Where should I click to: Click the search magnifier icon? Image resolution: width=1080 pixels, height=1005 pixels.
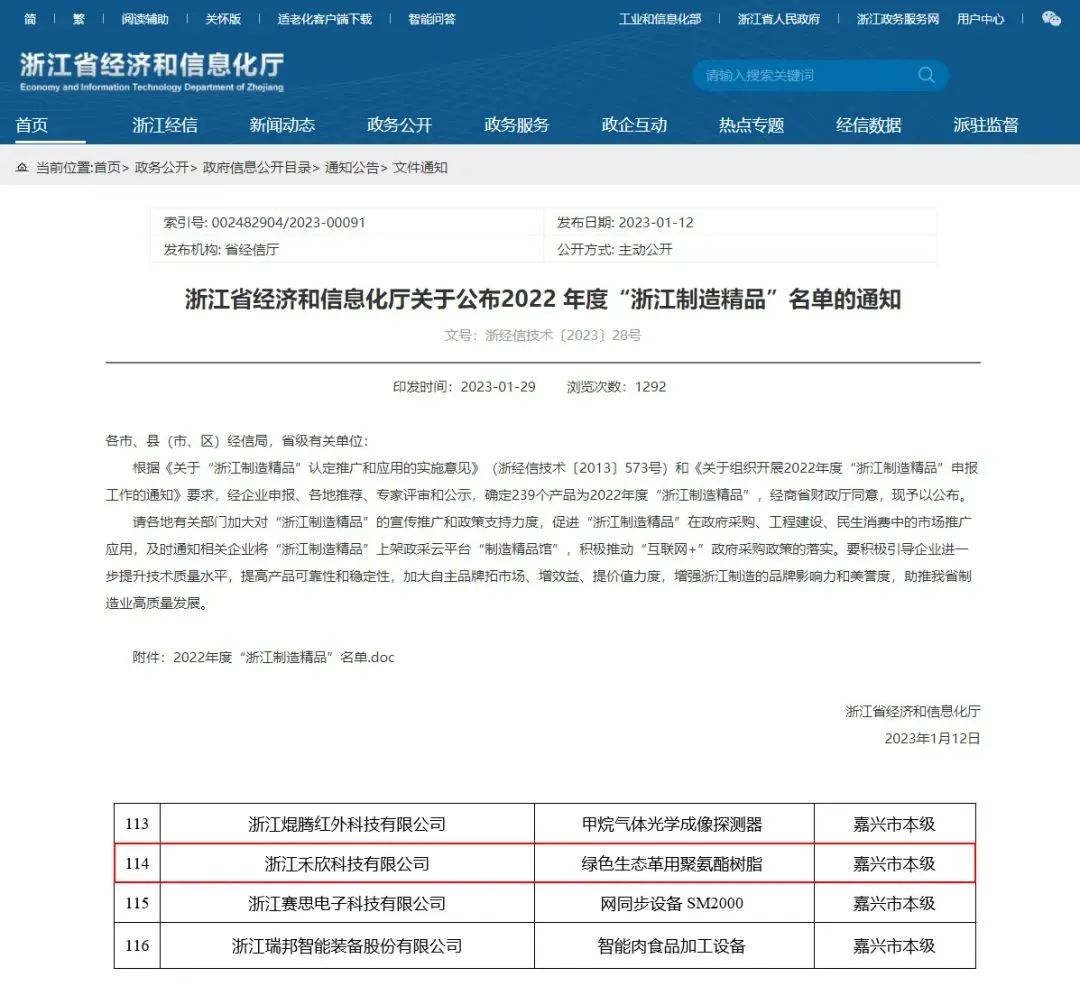click(926, 75)
